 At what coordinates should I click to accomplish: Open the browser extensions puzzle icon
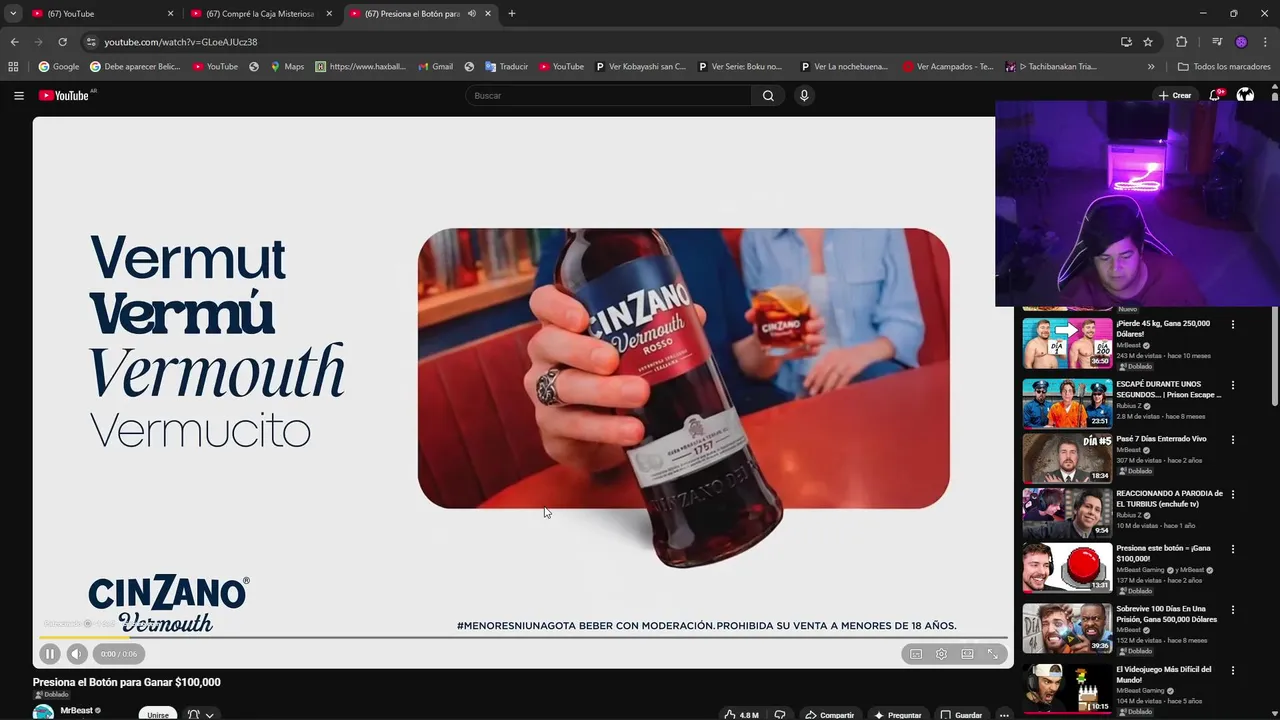(1181, 42)
